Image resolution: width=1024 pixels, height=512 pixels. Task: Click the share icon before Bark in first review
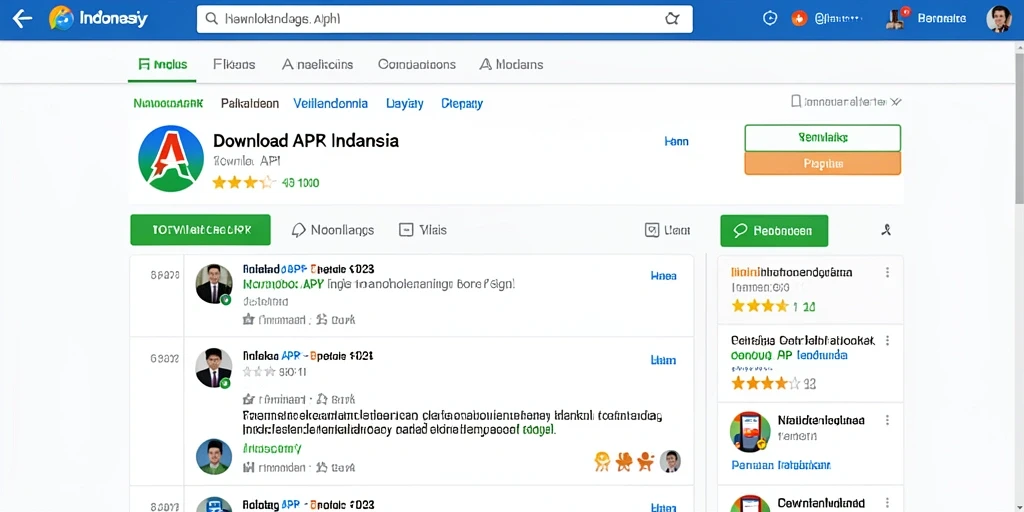coord(321,320)
